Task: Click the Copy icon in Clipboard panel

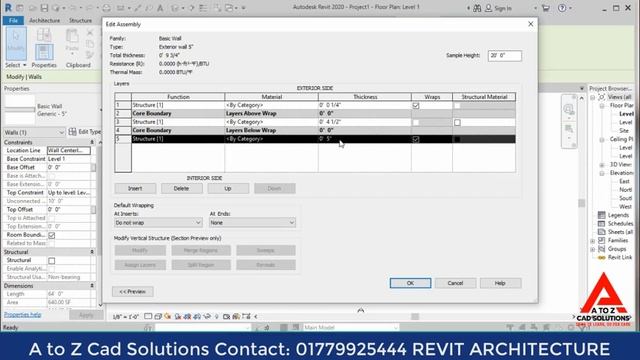Action: (x=90, y=43)
